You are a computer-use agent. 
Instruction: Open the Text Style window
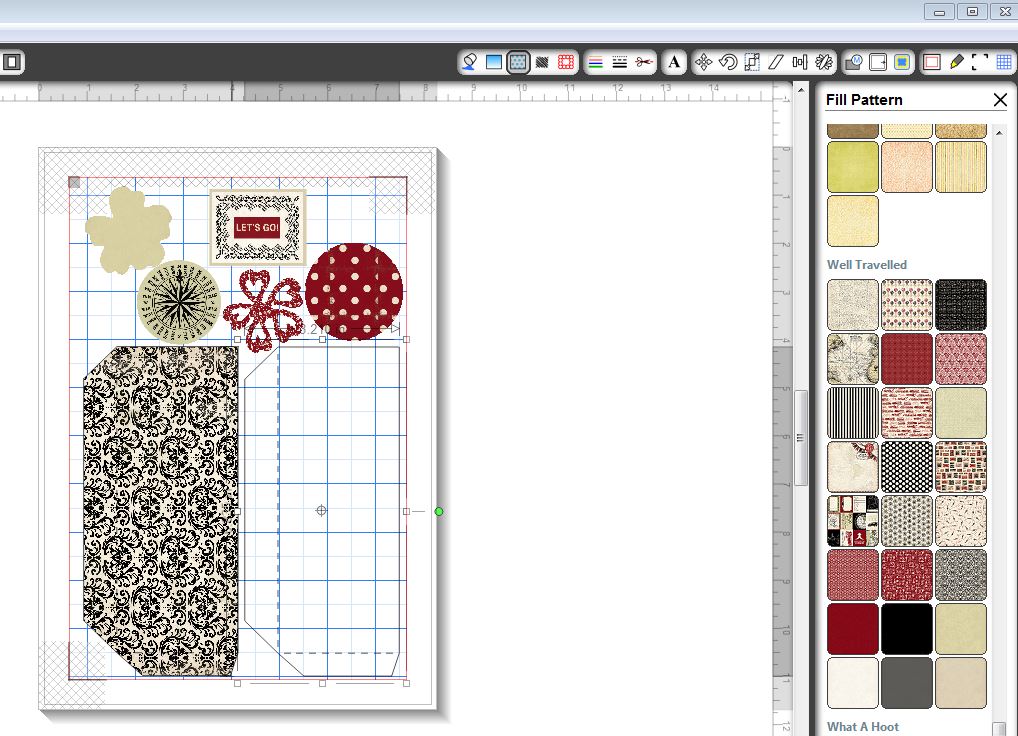point(675,62)
